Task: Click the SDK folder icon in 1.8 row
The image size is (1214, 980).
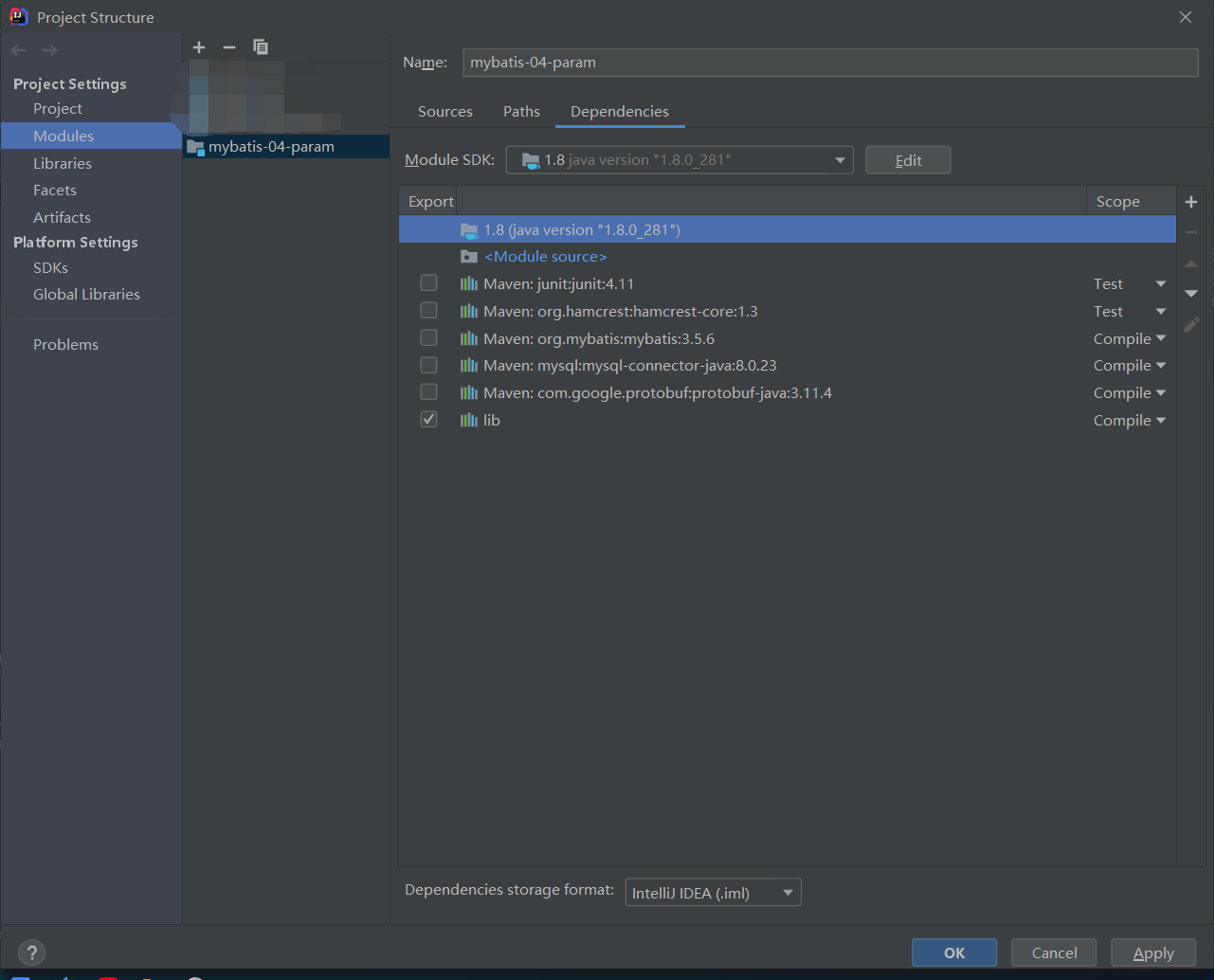Action: [x=469, y=230]
